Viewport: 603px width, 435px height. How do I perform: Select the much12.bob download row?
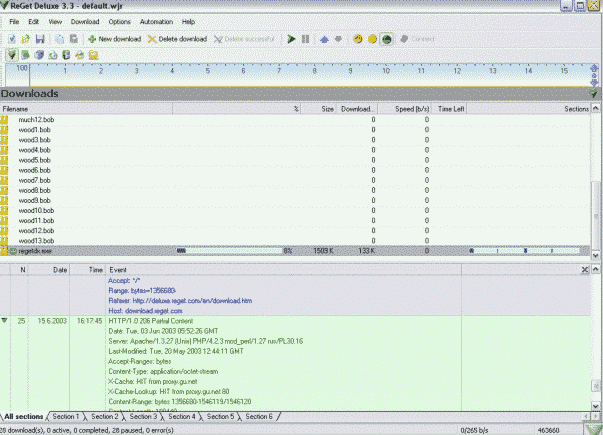coord(295,120)
